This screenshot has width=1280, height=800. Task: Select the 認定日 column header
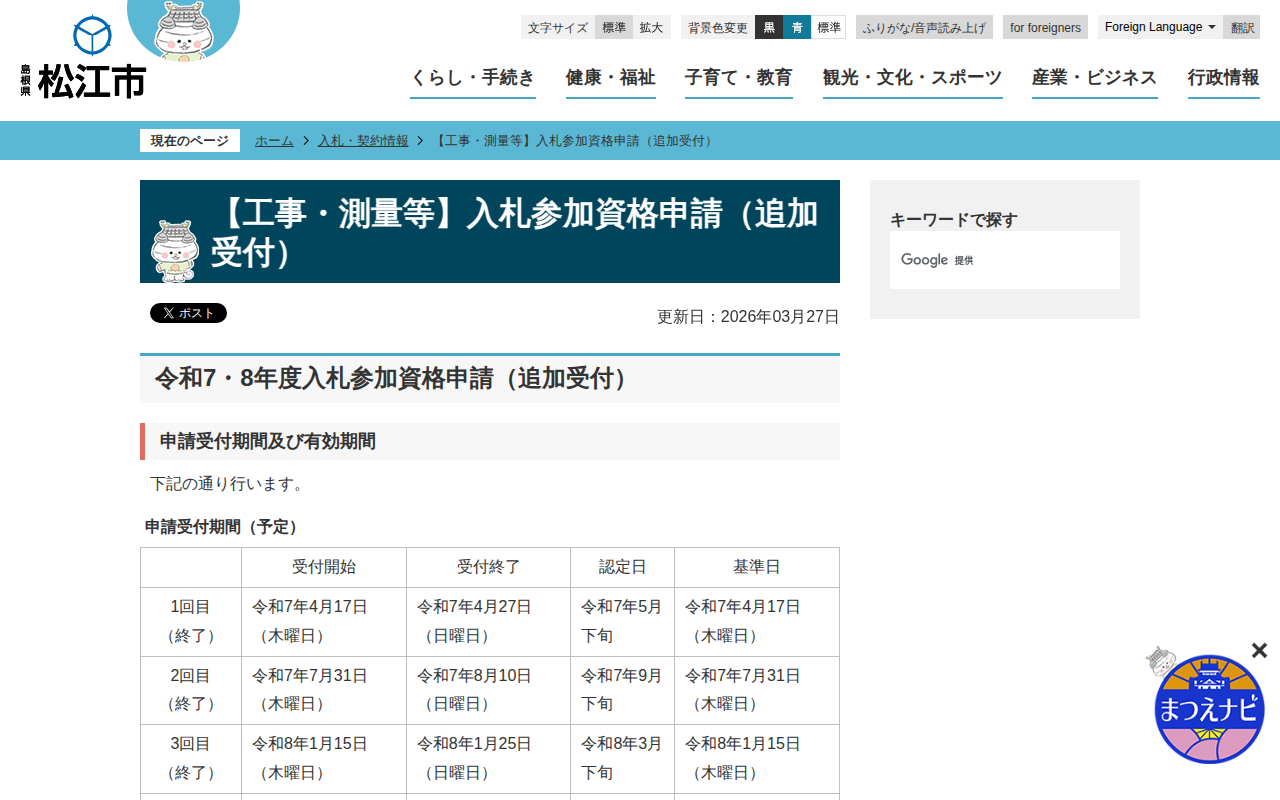[x=623, y=567]
